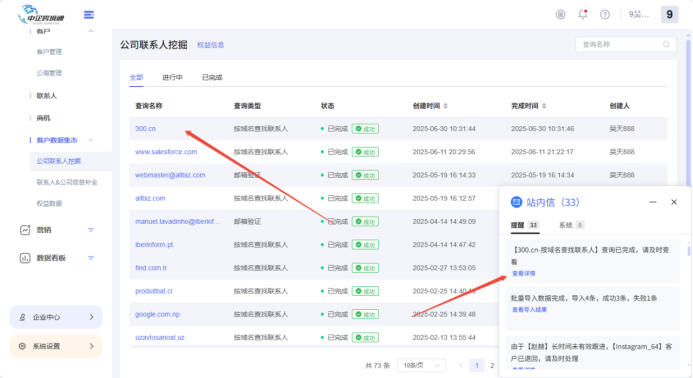Open the help question-mark icon
The image size is (693, 378).
point(605,15)
